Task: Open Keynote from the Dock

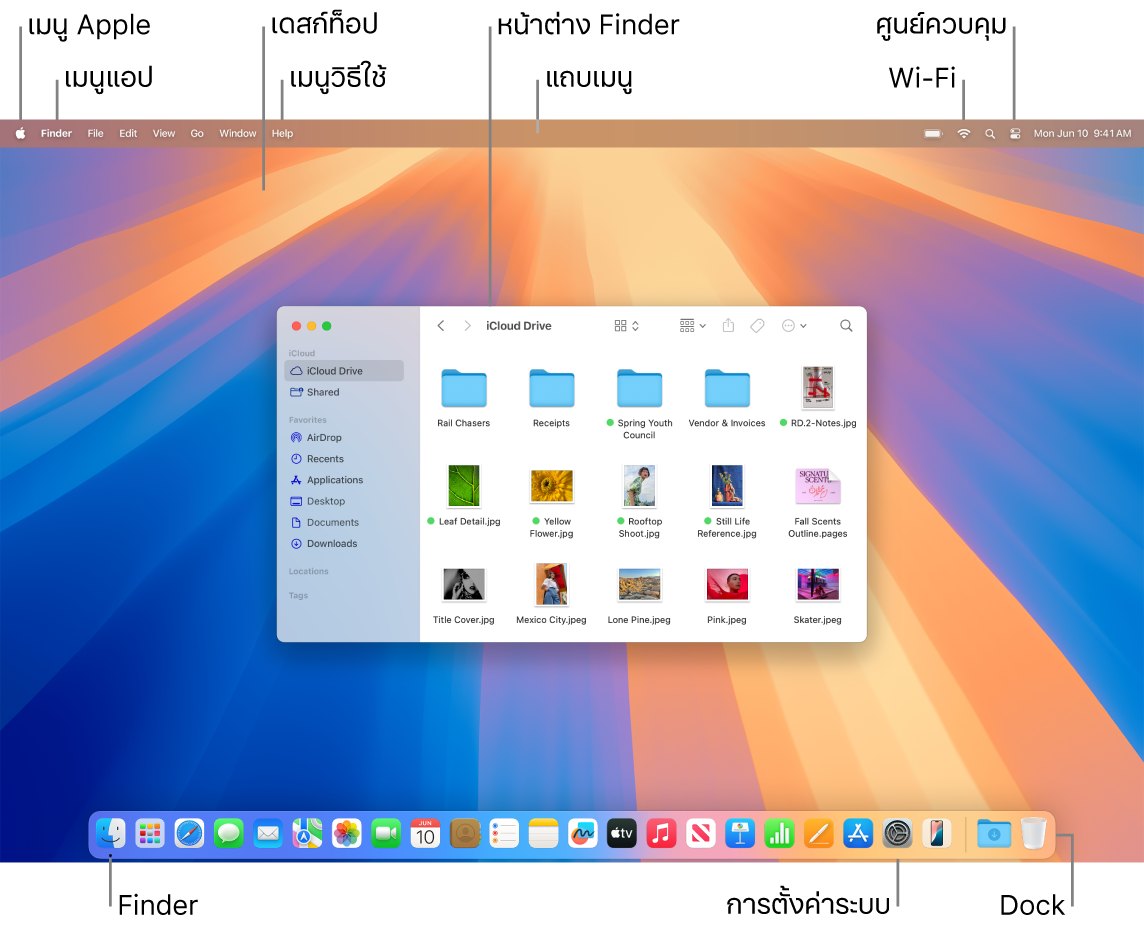Action: [741, 833]
